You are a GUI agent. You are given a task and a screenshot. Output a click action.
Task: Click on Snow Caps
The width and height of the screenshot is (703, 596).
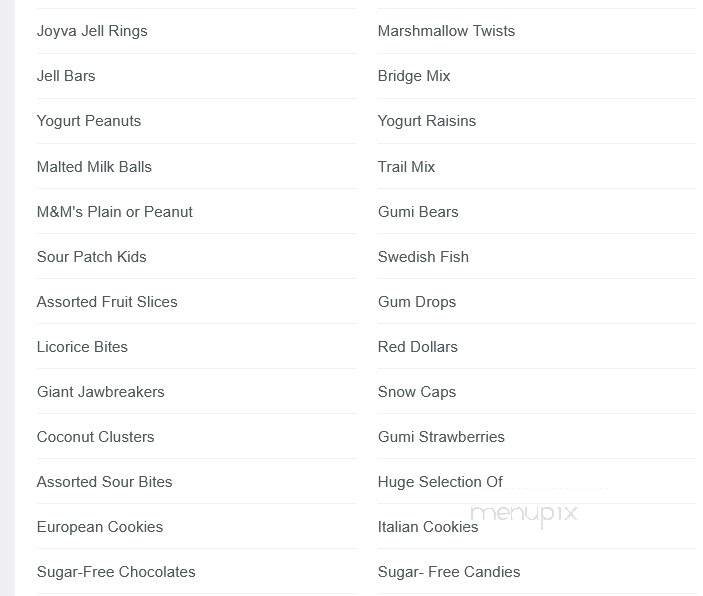(x=417, y=392)
